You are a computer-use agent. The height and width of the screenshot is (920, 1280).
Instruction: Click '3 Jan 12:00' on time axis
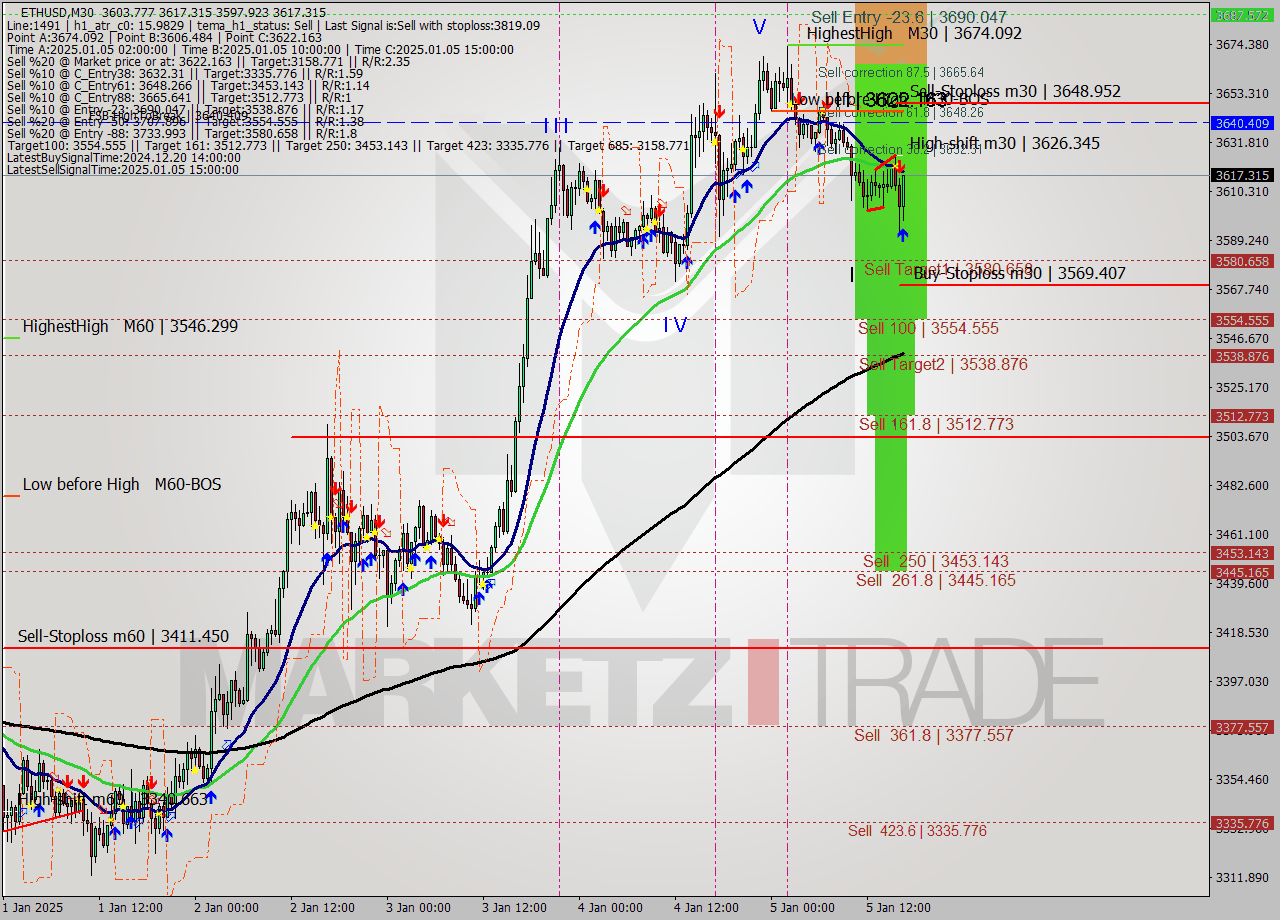tap(514, 908)
